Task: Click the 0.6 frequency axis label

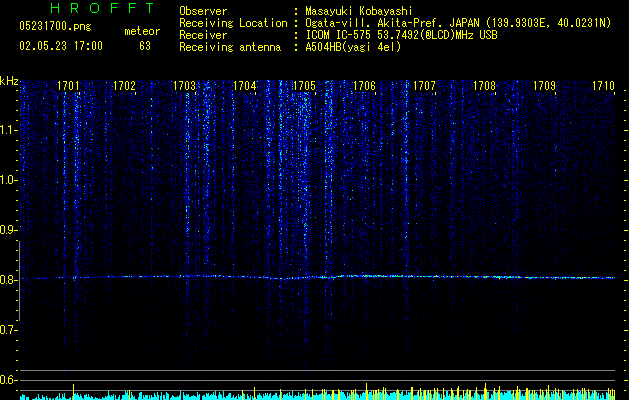Action: tap(8, 380)
